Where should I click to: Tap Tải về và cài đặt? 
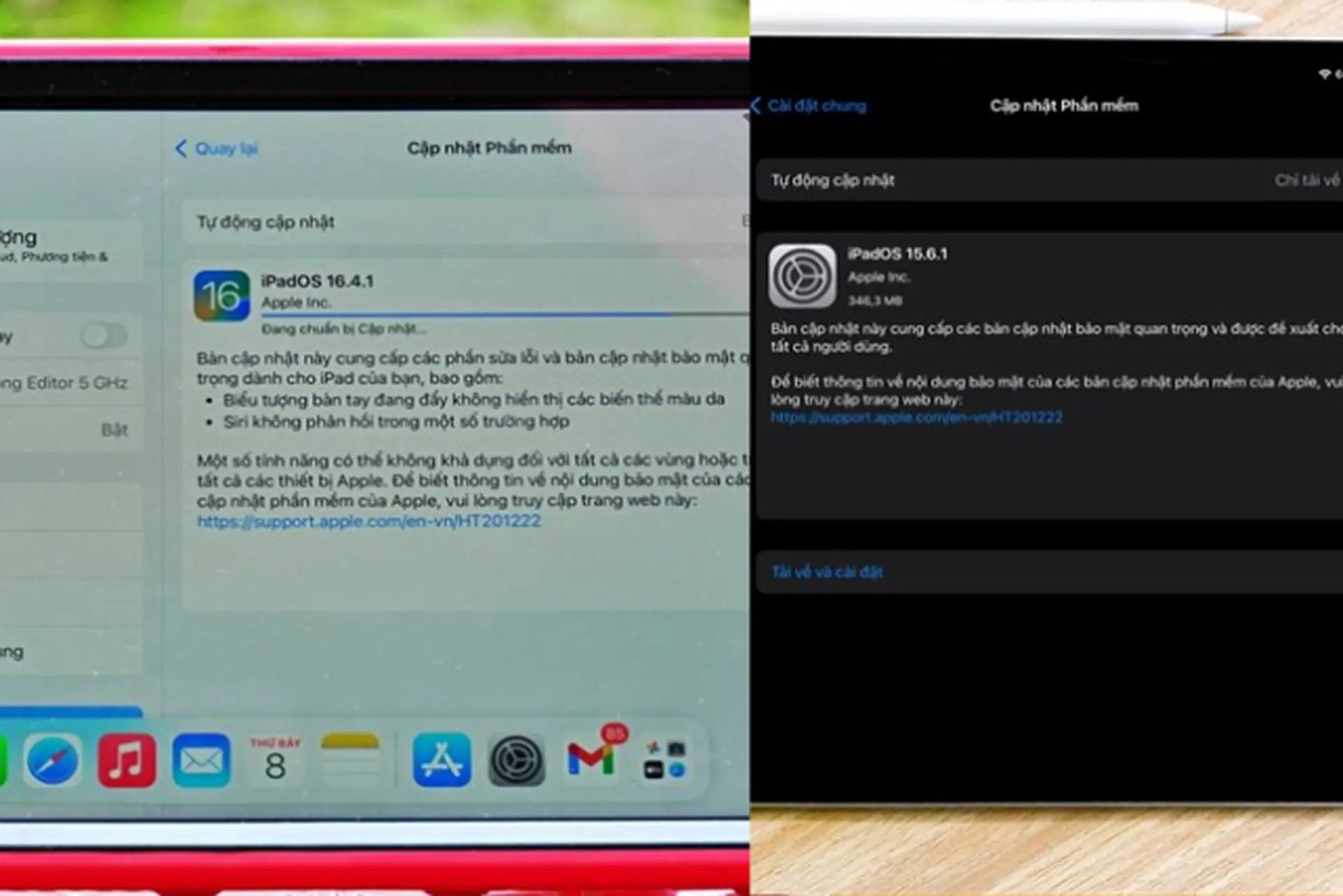(x=827, y=572)
